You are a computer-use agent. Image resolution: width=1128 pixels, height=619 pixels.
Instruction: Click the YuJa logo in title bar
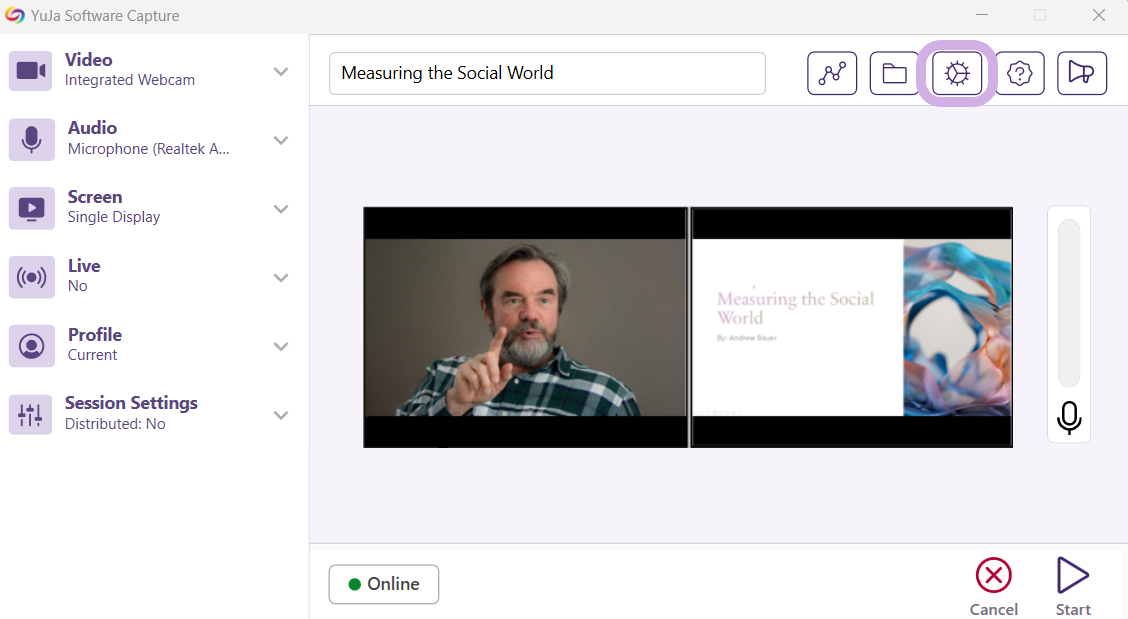point(14,15)
